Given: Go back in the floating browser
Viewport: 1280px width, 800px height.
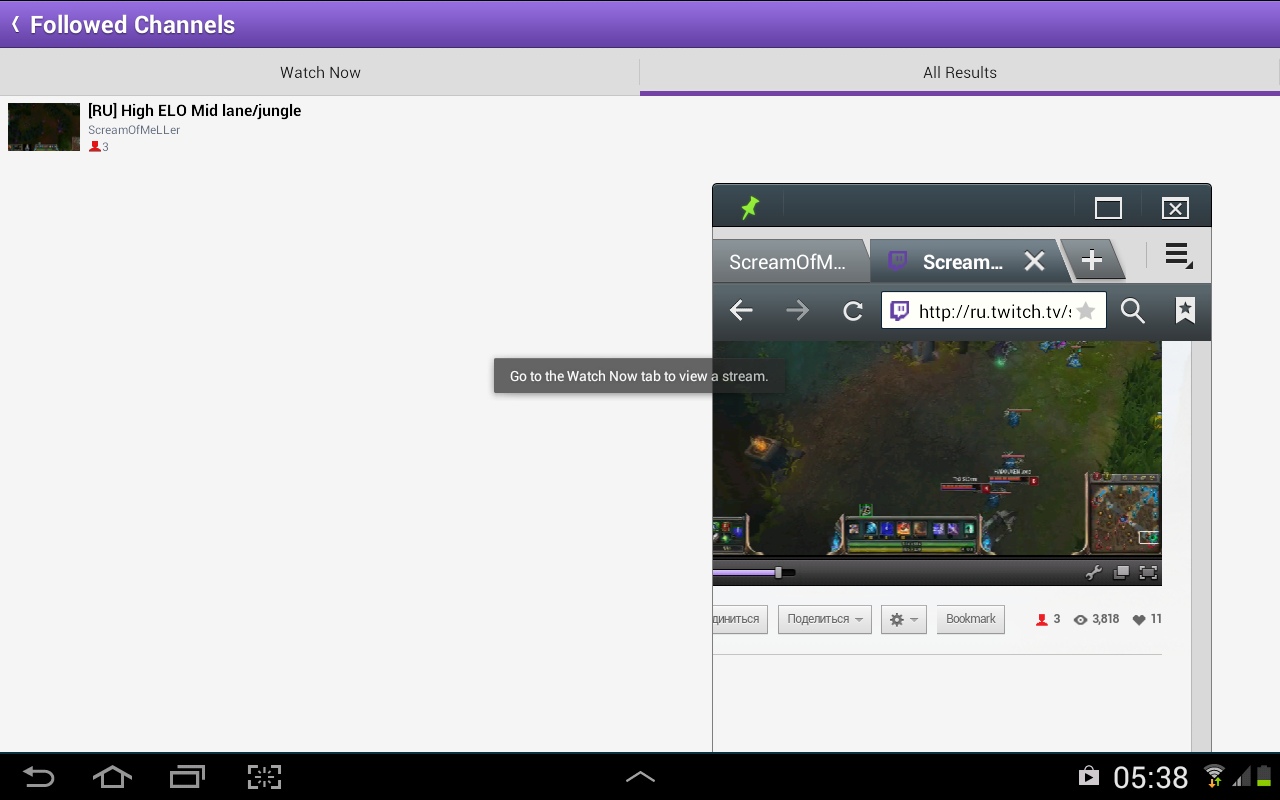Looking at the screenshot, I should tap(741, 311).
